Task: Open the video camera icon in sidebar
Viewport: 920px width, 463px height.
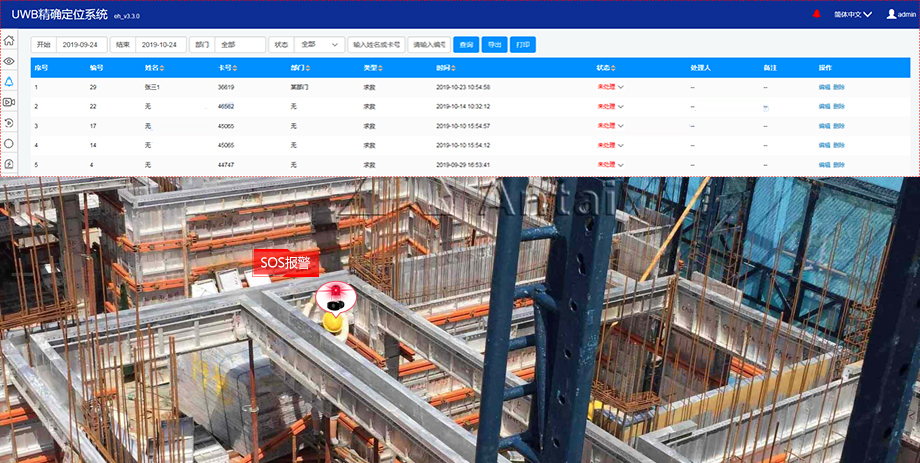Action: click(9, 102)
